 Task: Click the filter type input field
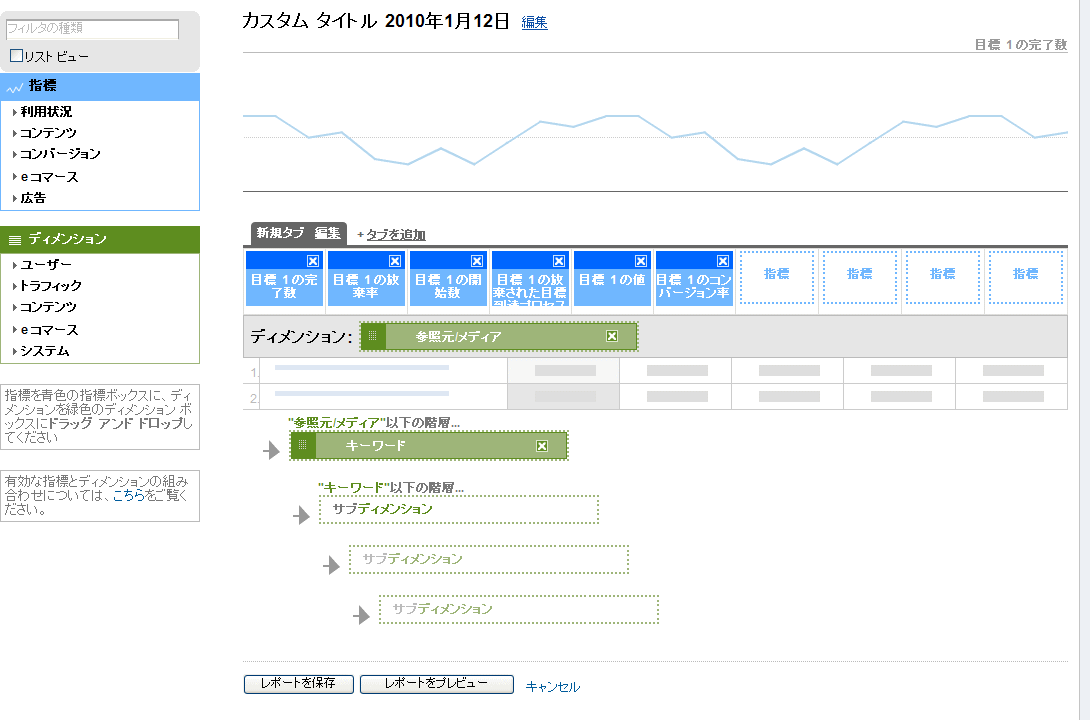[x=92, y=29]
